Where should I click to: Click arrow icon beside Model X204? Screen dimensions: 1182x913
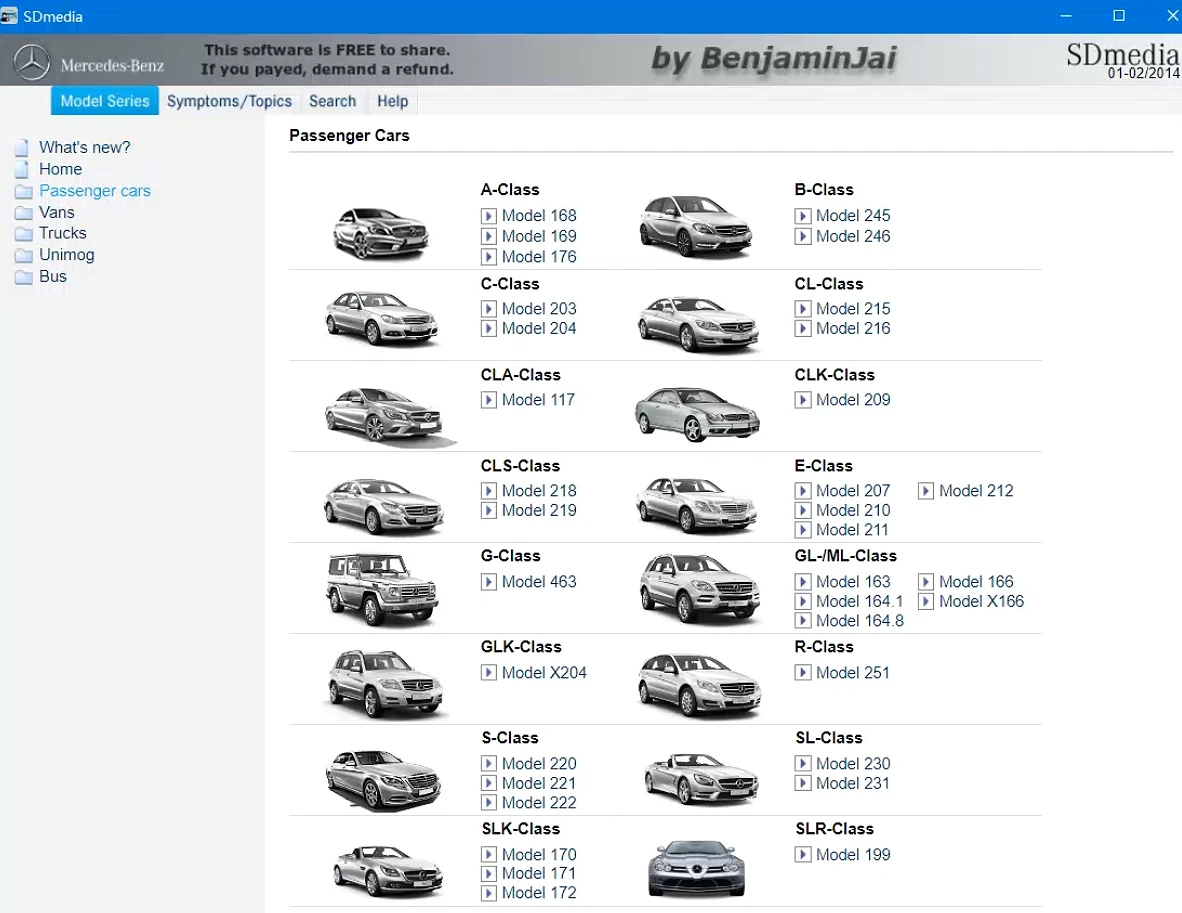488,672
